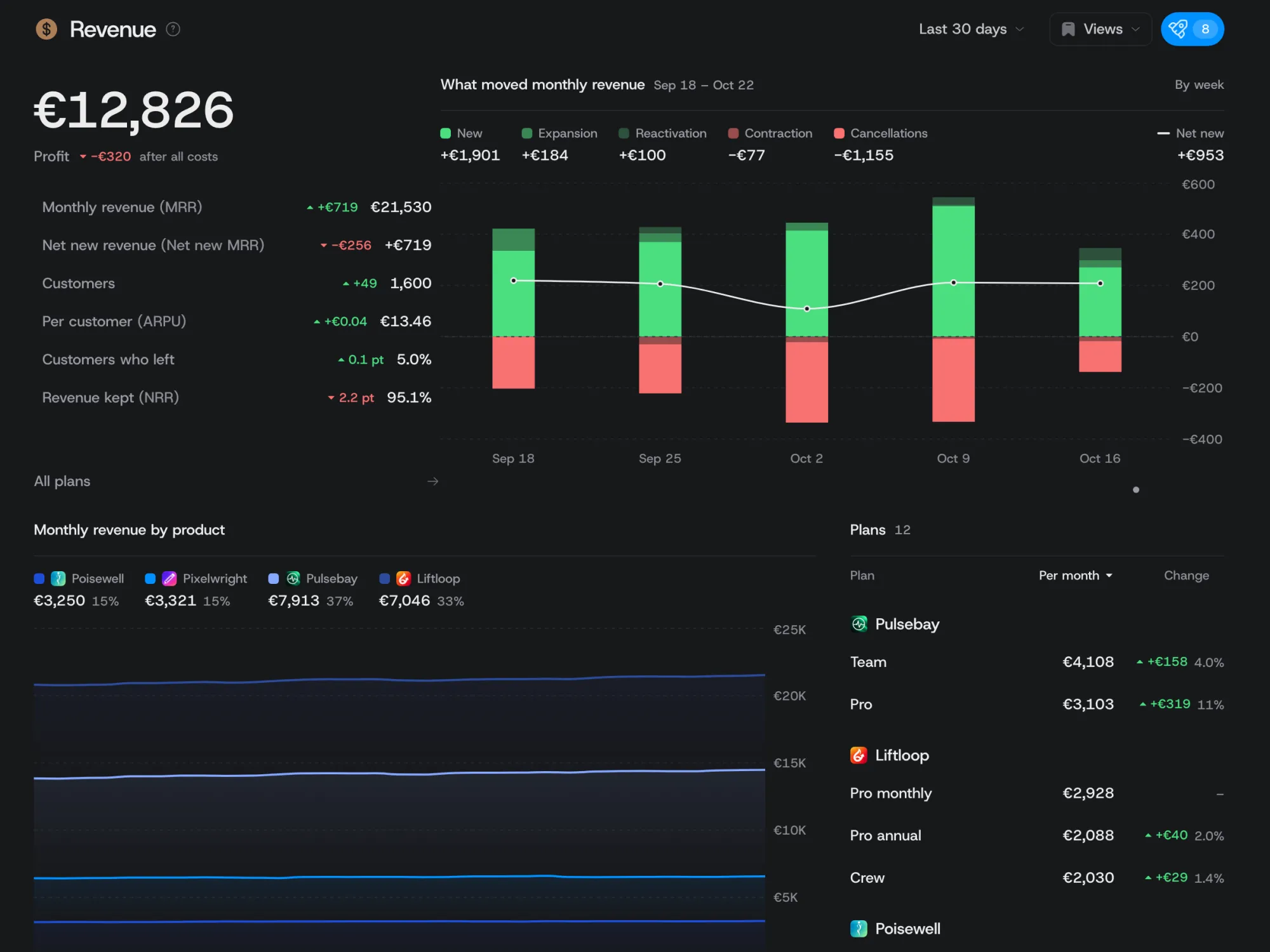Select the Net new revenue metric row

(x=236, y=245)
